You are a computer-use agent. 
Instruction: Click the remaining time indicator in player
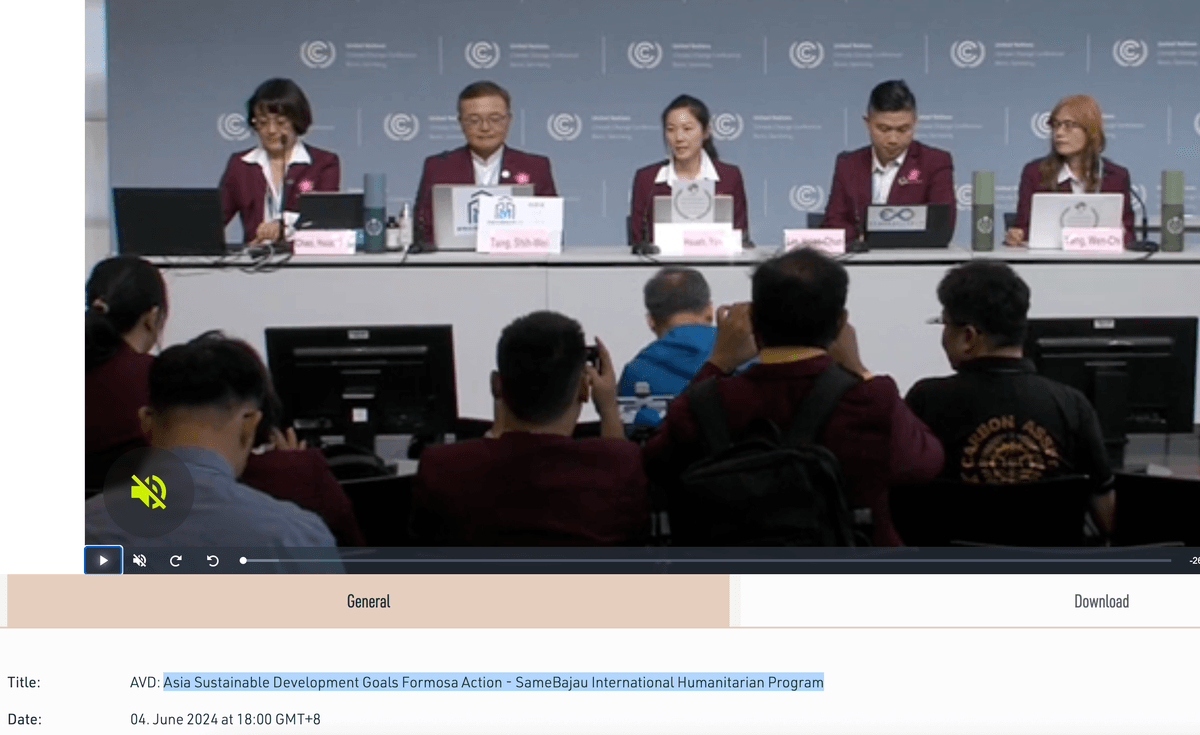tap(1194, 561)
